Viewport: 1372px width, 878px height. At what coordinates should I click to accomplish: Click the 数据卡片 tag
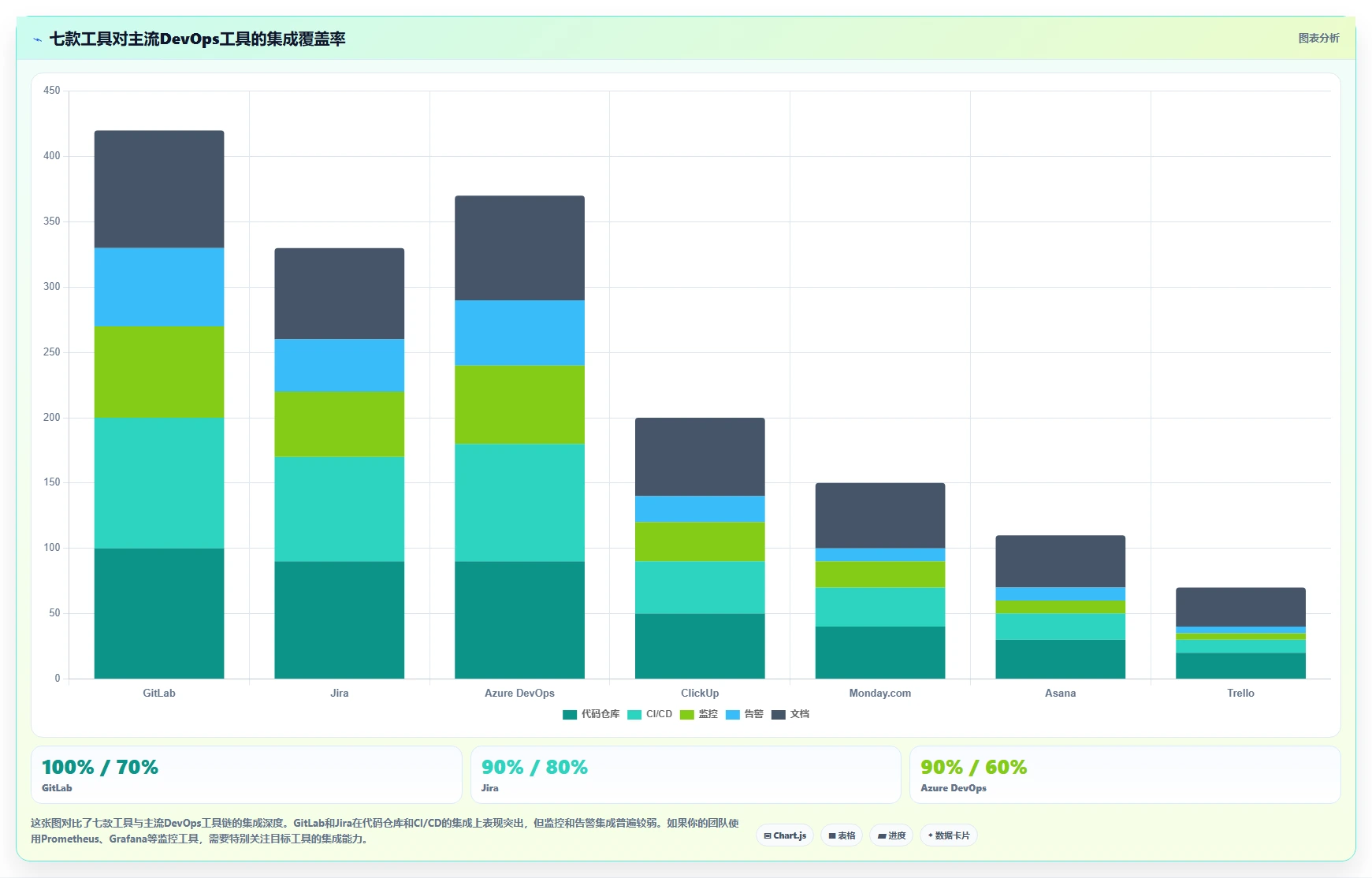click(949, 835)
